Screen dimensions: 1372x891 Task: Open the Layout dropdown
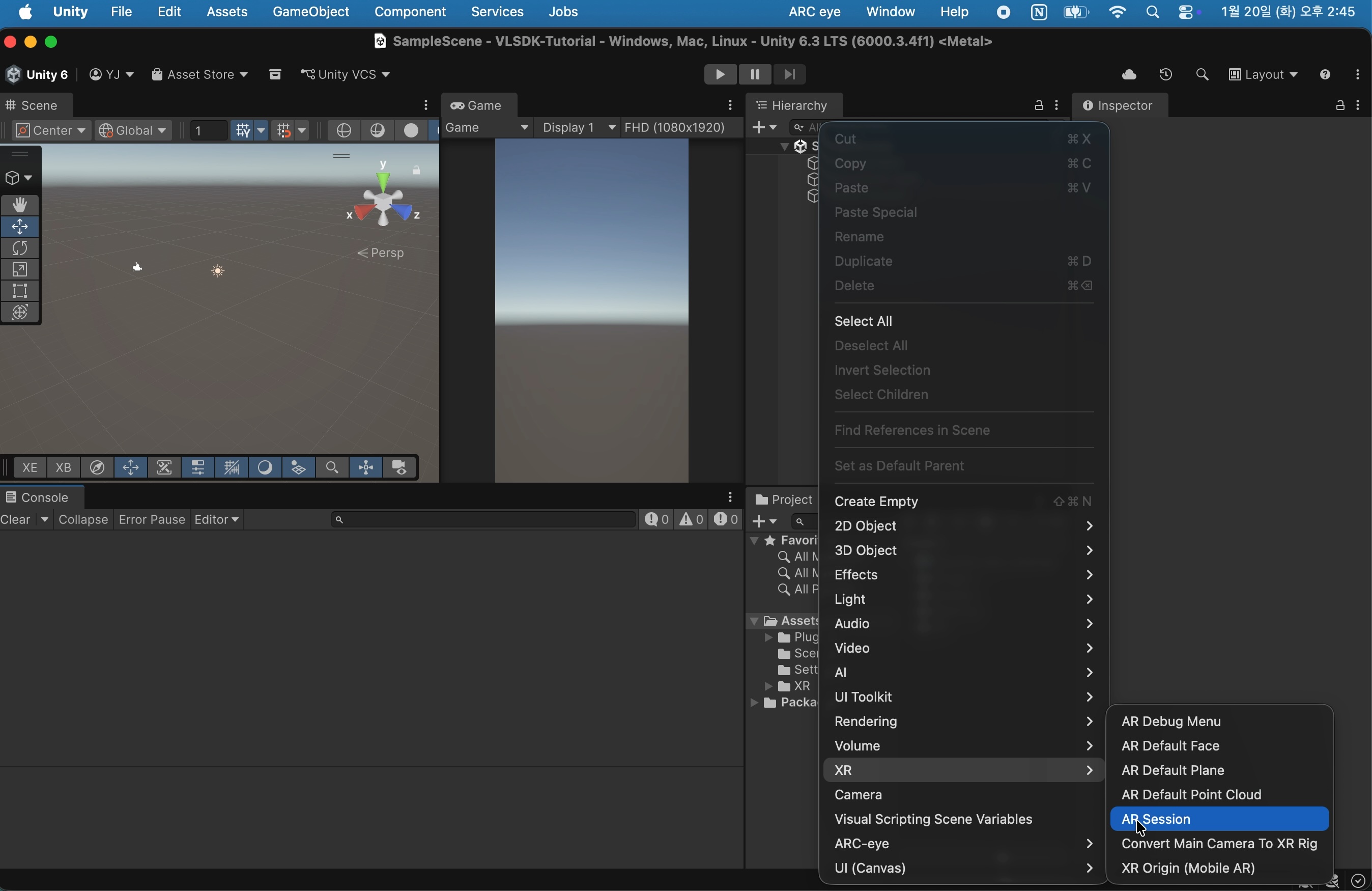1264,75
